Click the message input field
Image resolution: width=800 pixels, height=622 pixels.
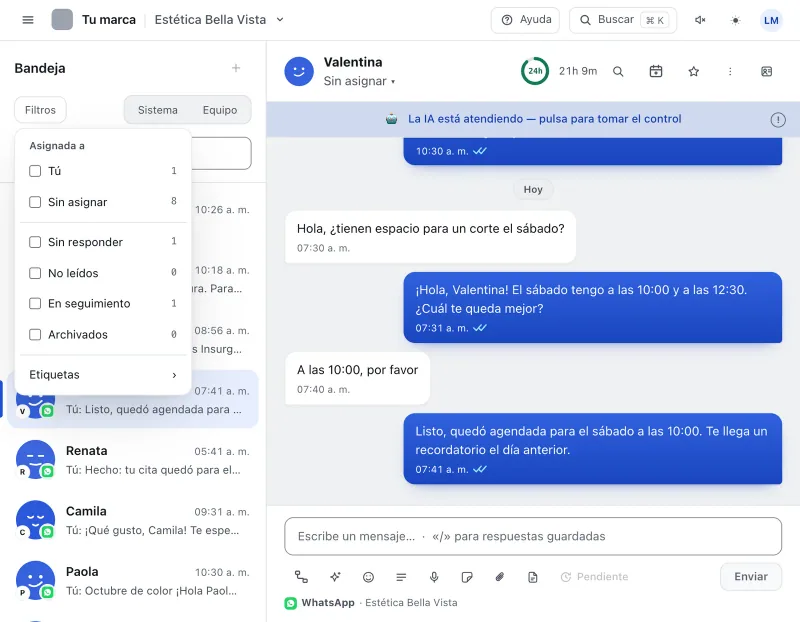click(533, 536)
